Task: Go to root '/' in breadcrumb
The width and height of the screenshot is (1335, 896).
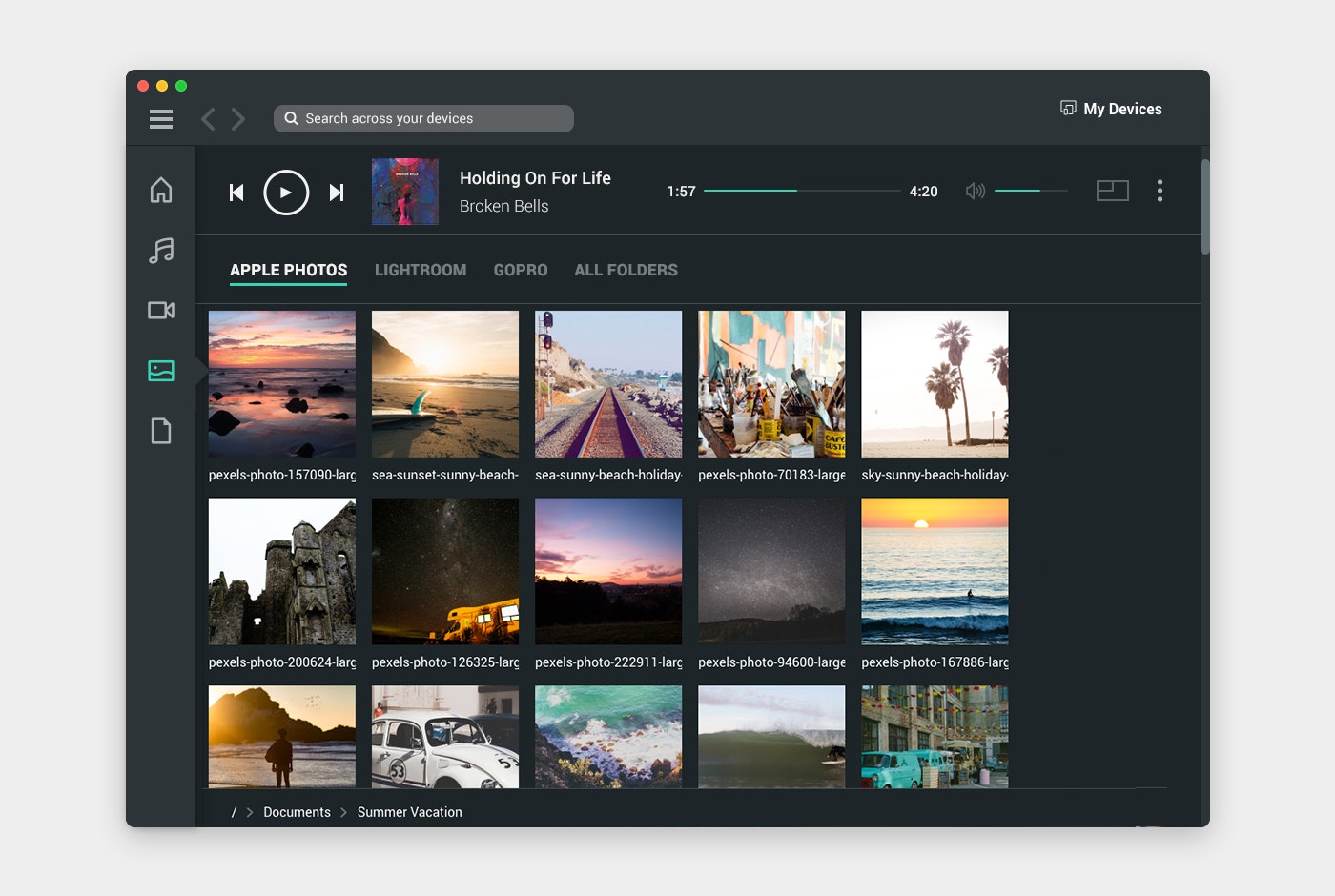Action: [x=235, y=812]
